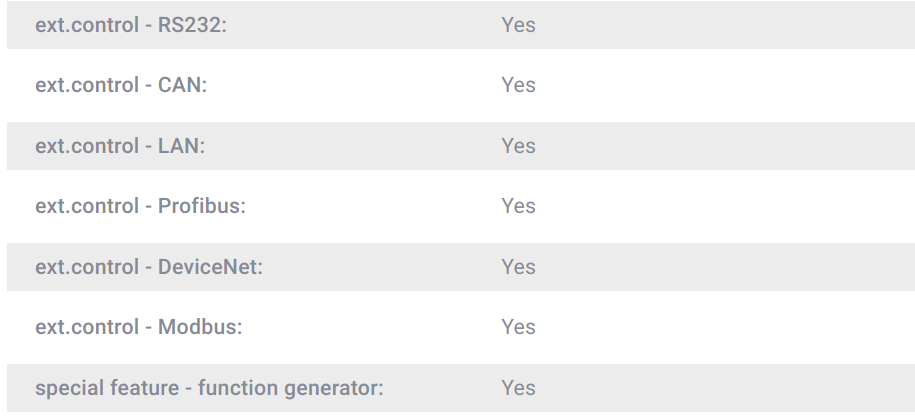915x416 pixels.
Task: Click the 'ext.control - Profibus:' label
Action: [x=140, y=206]
